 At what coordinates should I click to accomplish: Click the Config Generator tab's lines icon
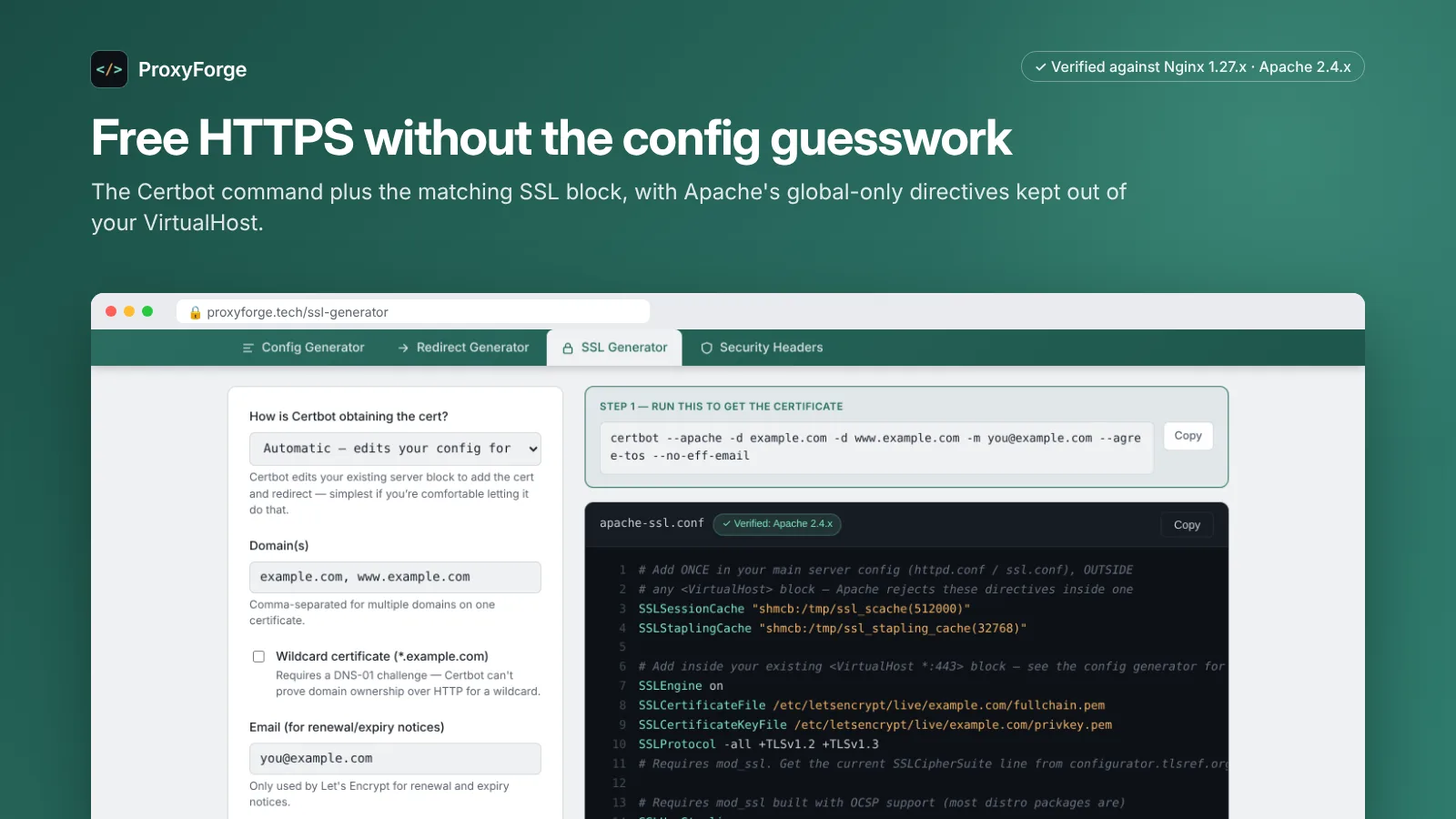pos(248,348)
